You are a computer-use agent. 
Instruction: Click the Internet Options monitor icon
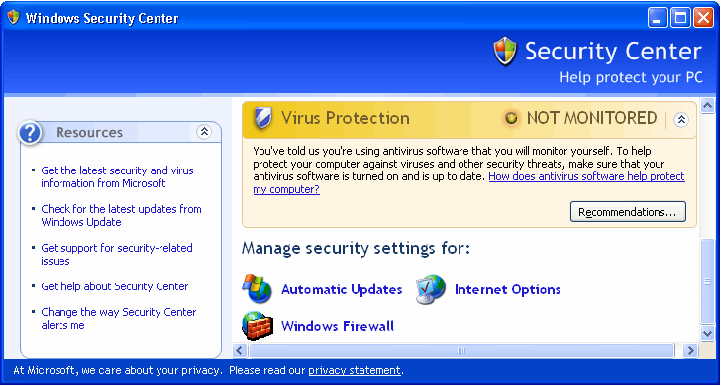(431, 289)
